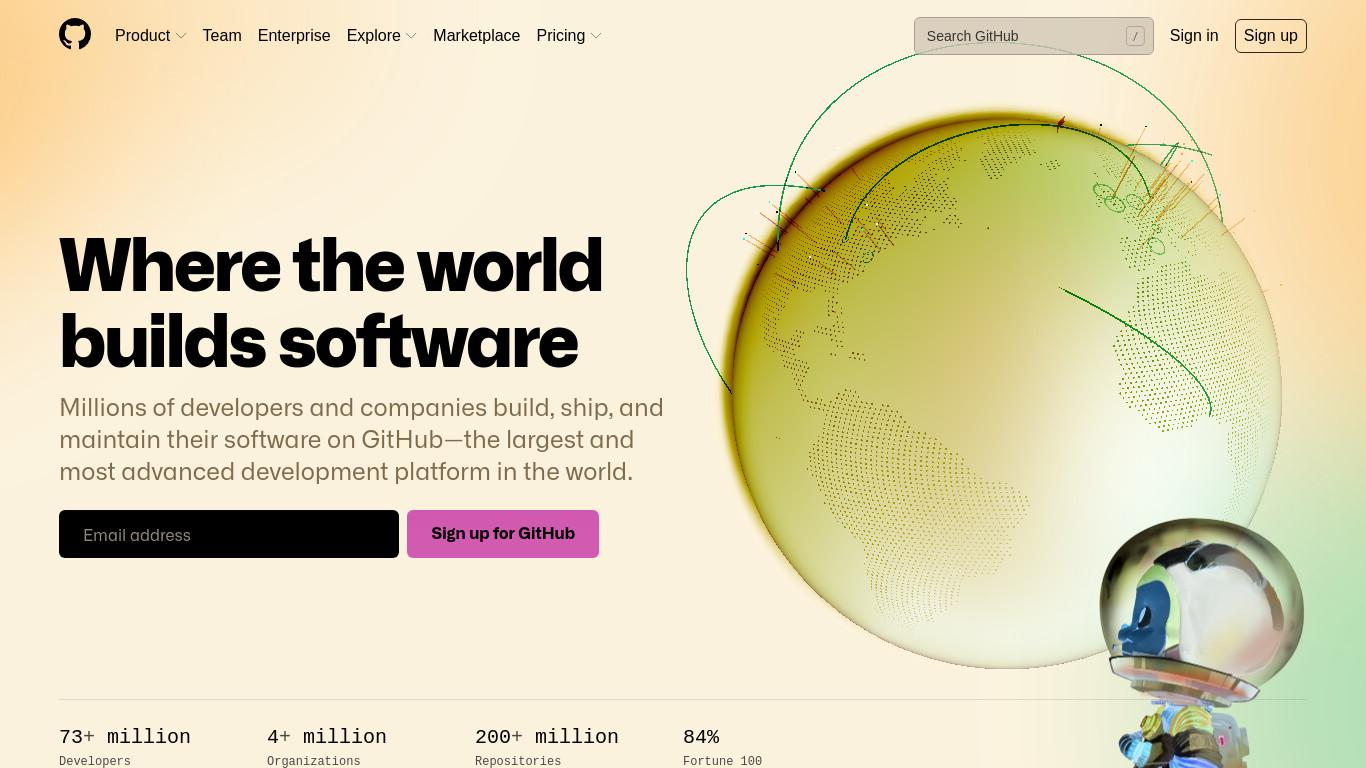This screenshot has height=768, width=1366.
Task: Click the slash shortcut icon in search box
Action: pos(1135,36)
